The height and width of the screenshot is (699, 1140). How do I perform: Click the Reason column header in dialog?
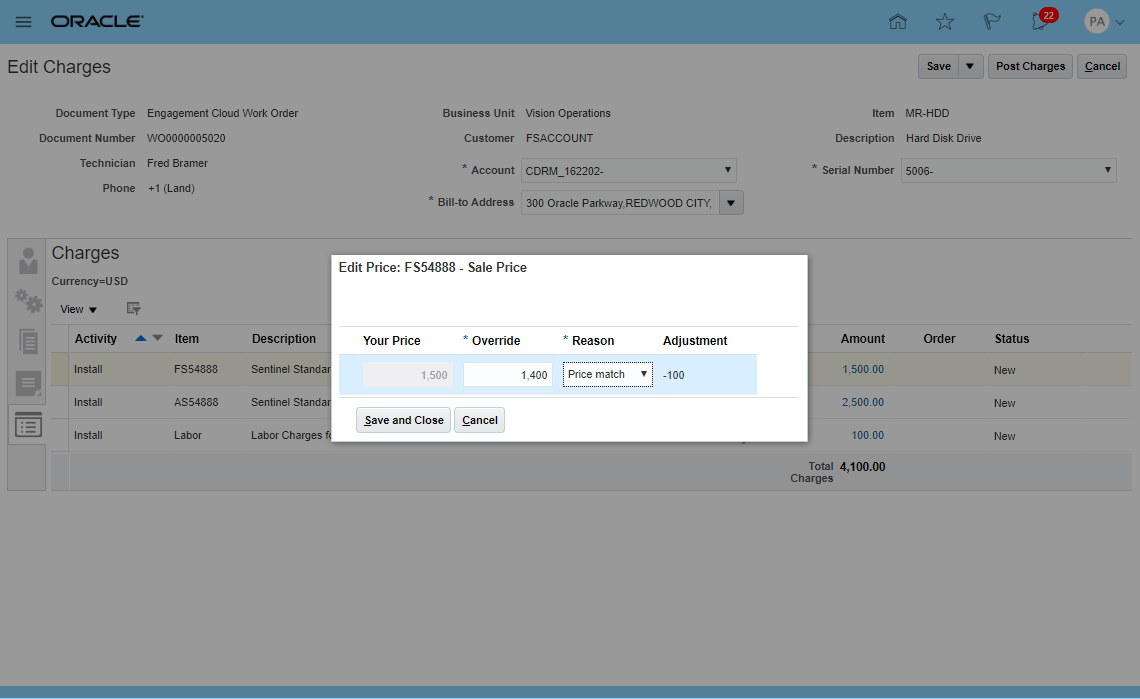[593, 340]
